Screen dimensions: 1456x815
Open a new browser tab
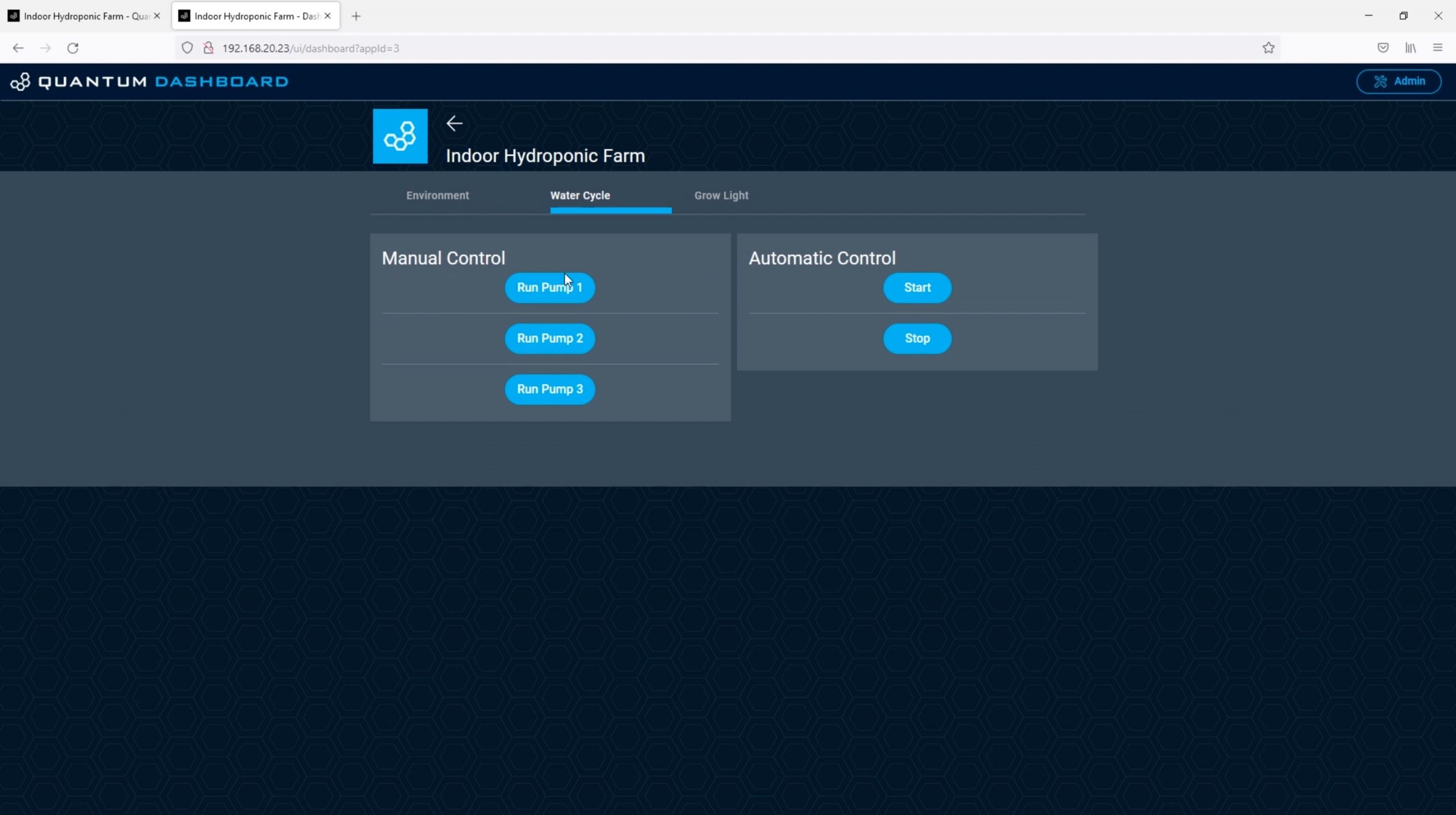pyautogui.click(x=356, y=16)
